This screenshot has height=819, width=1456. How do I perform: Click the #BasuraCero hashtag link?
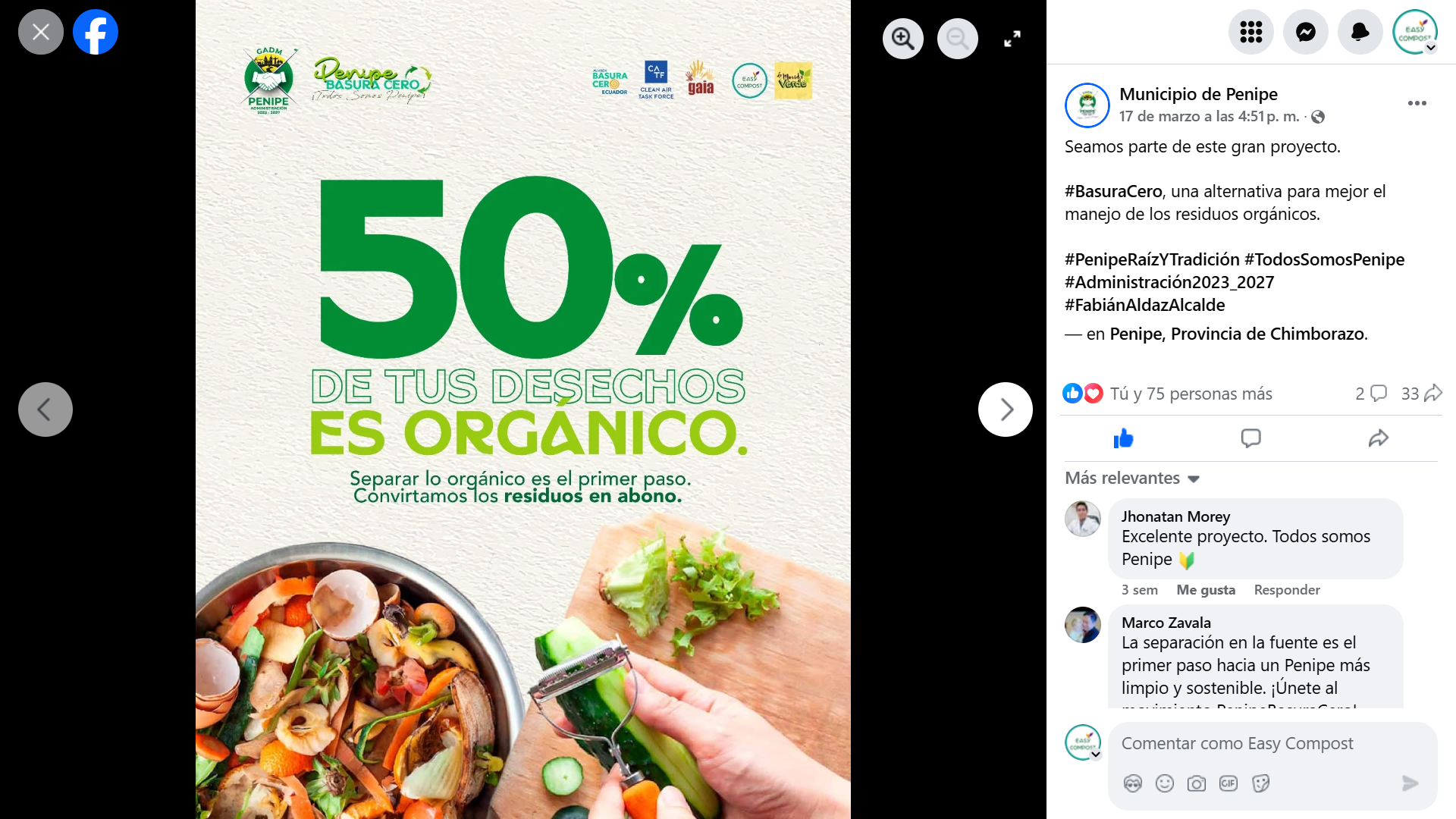coord(1113,192)
